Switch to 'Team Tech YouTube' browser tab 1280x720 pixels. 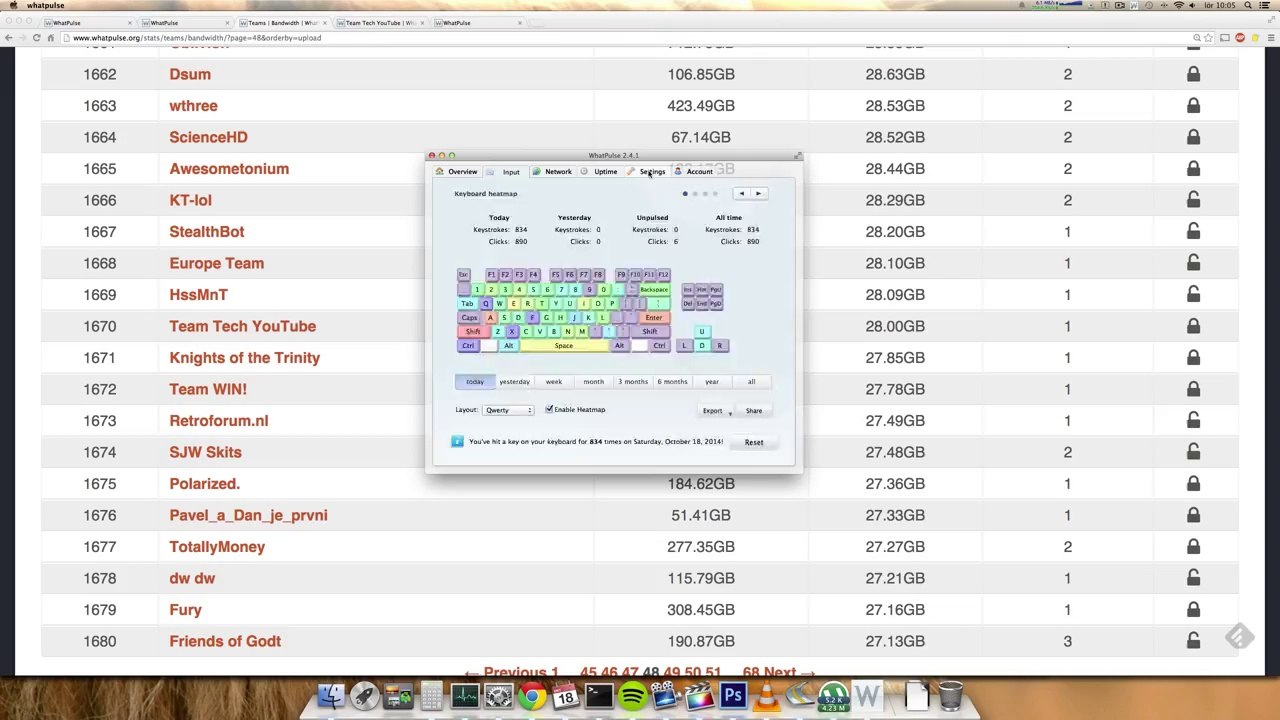click(x=379, y=23)
